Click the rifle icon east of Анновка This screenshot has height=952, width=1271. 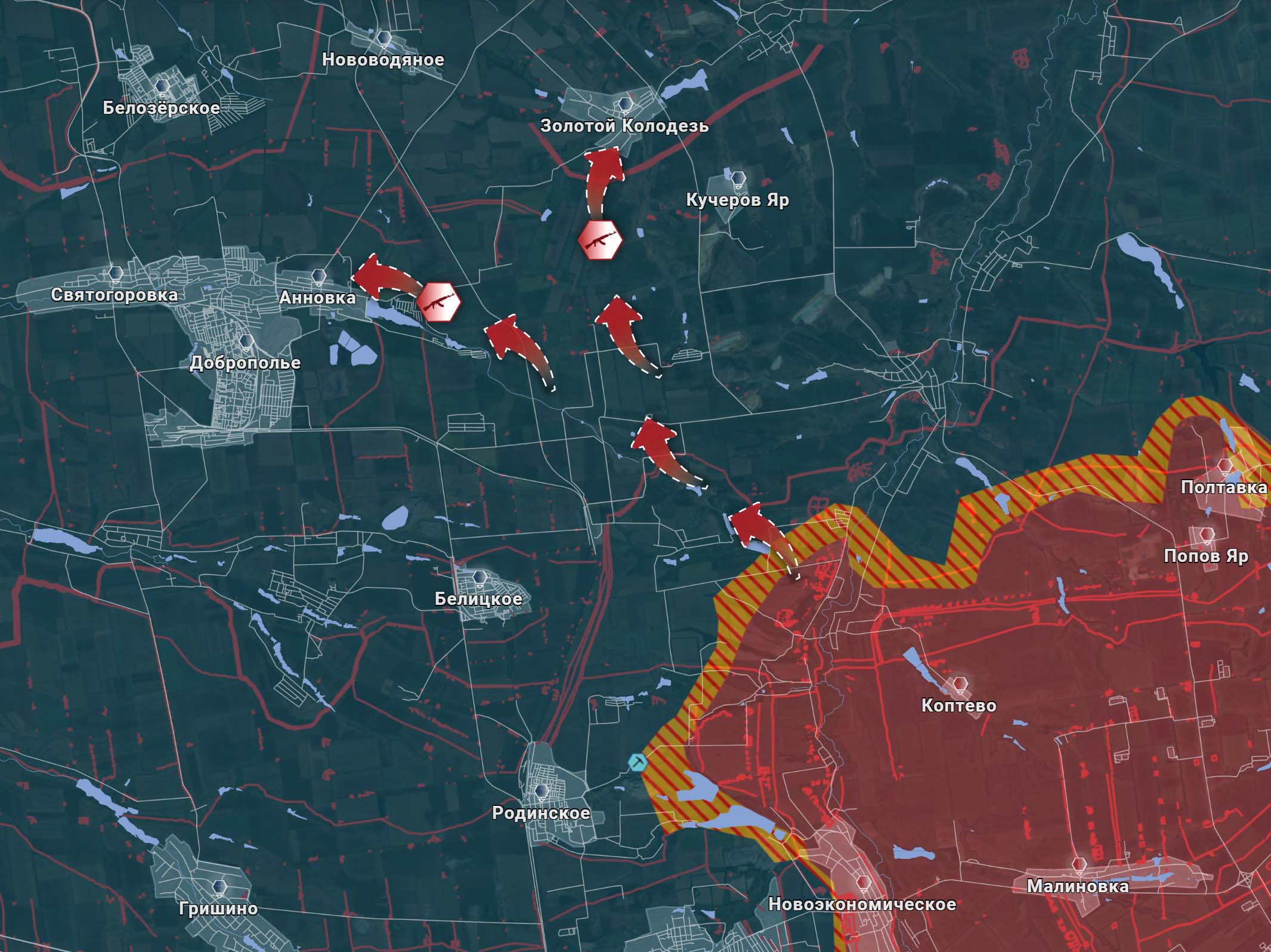tap(439, 302)
